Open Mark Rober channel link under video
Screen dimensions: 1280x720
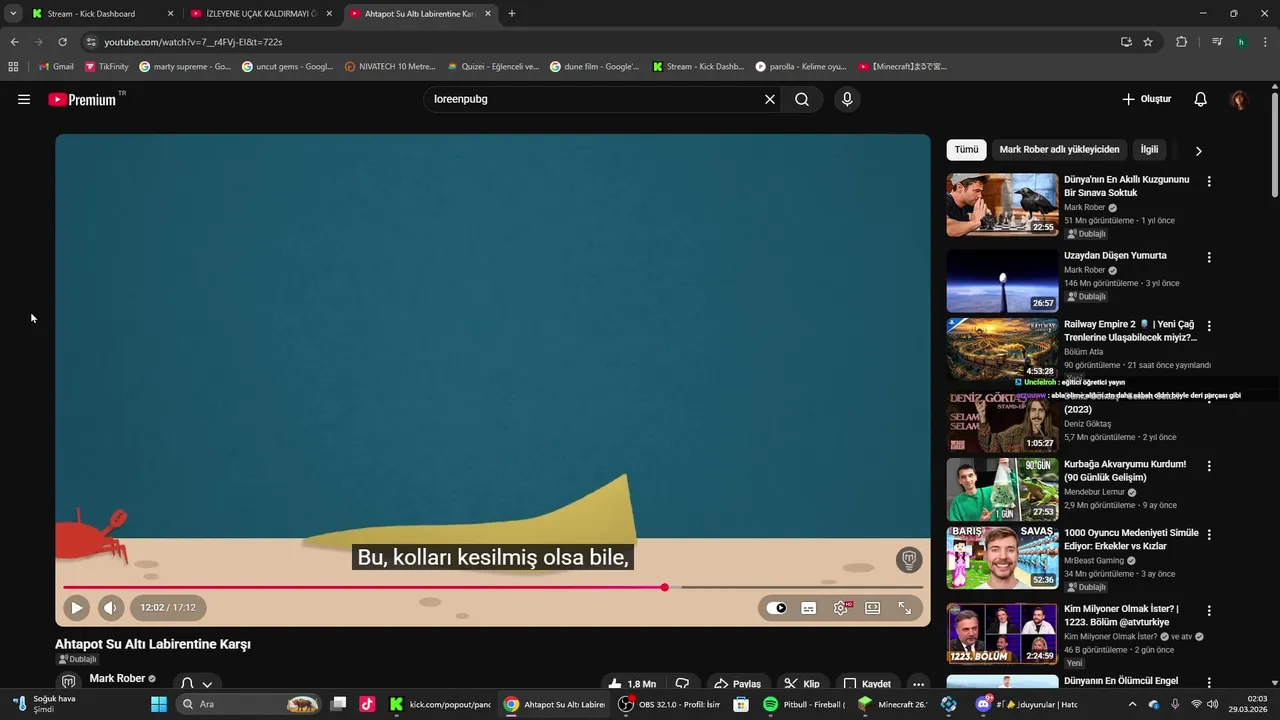pyautogui.click(x=117, y=678)
